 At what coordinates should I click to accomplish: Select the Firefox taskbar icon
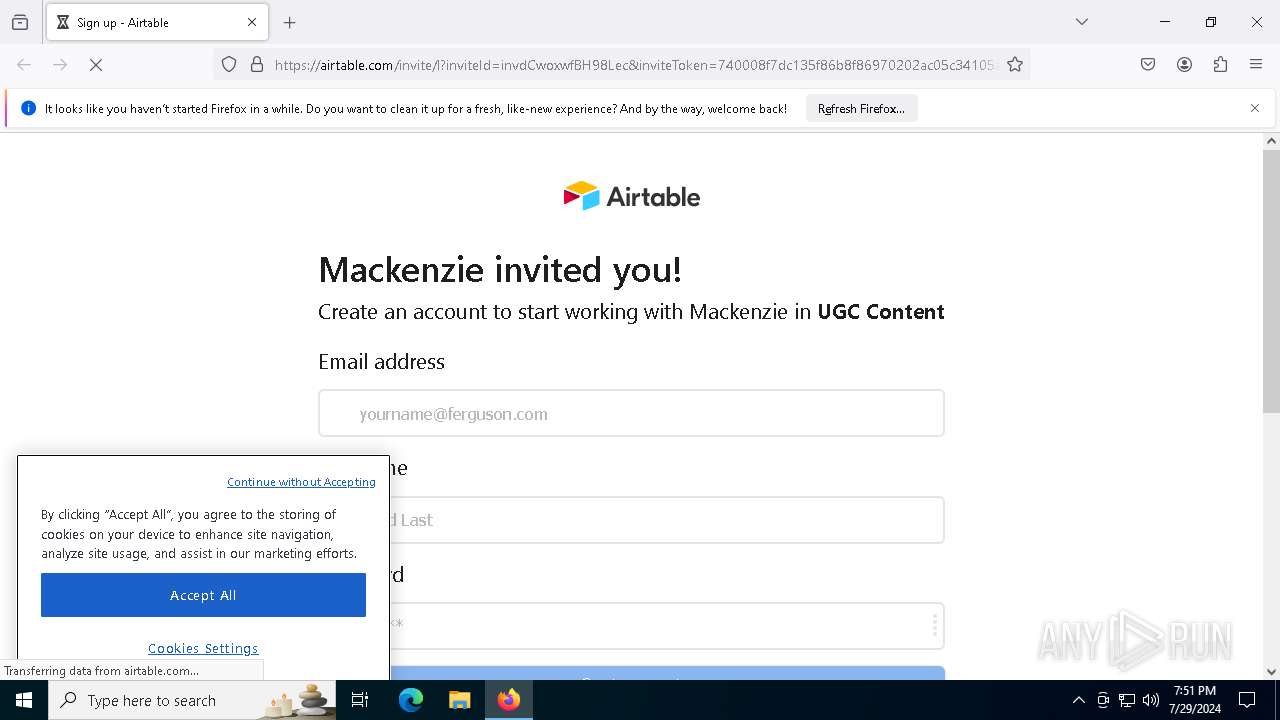click(509, 700)
